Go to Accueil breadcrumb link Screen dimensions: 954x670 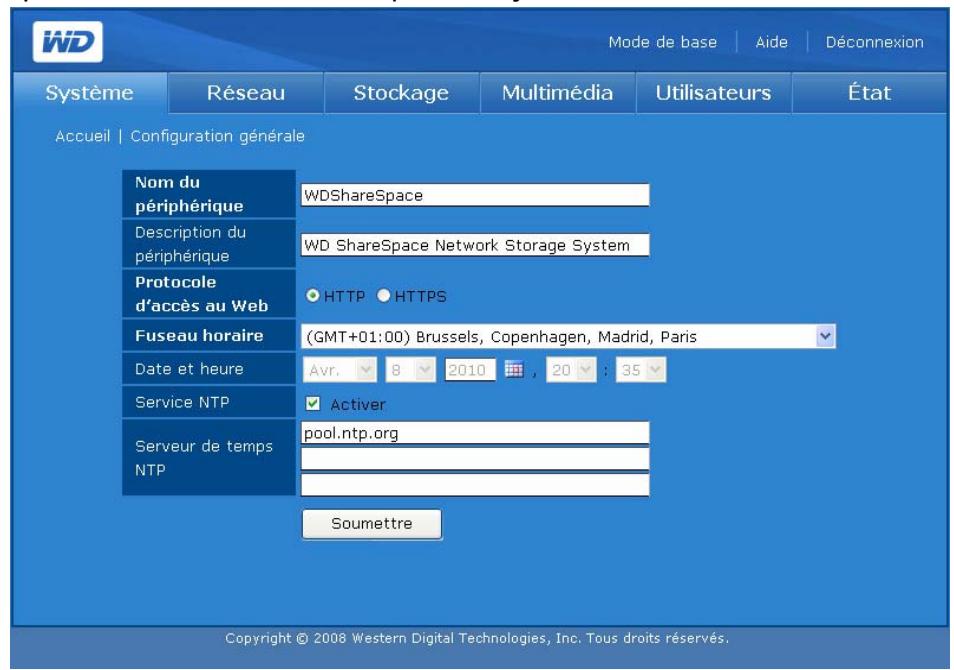(83, 136)
